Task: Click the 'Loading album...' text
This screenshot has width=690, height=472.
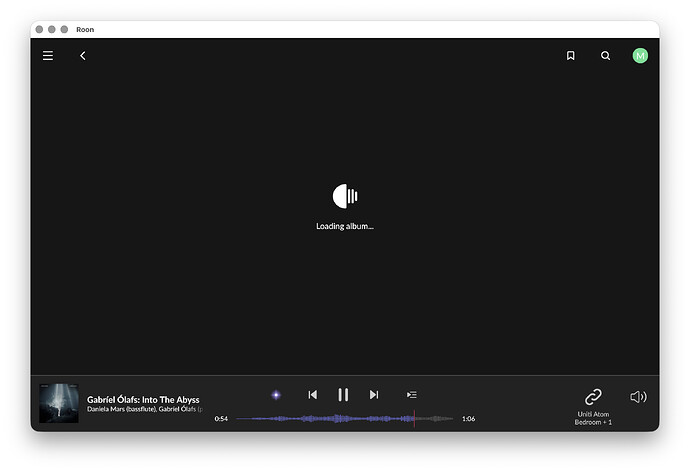Action: pyautogui.click(x=345, y=226)
